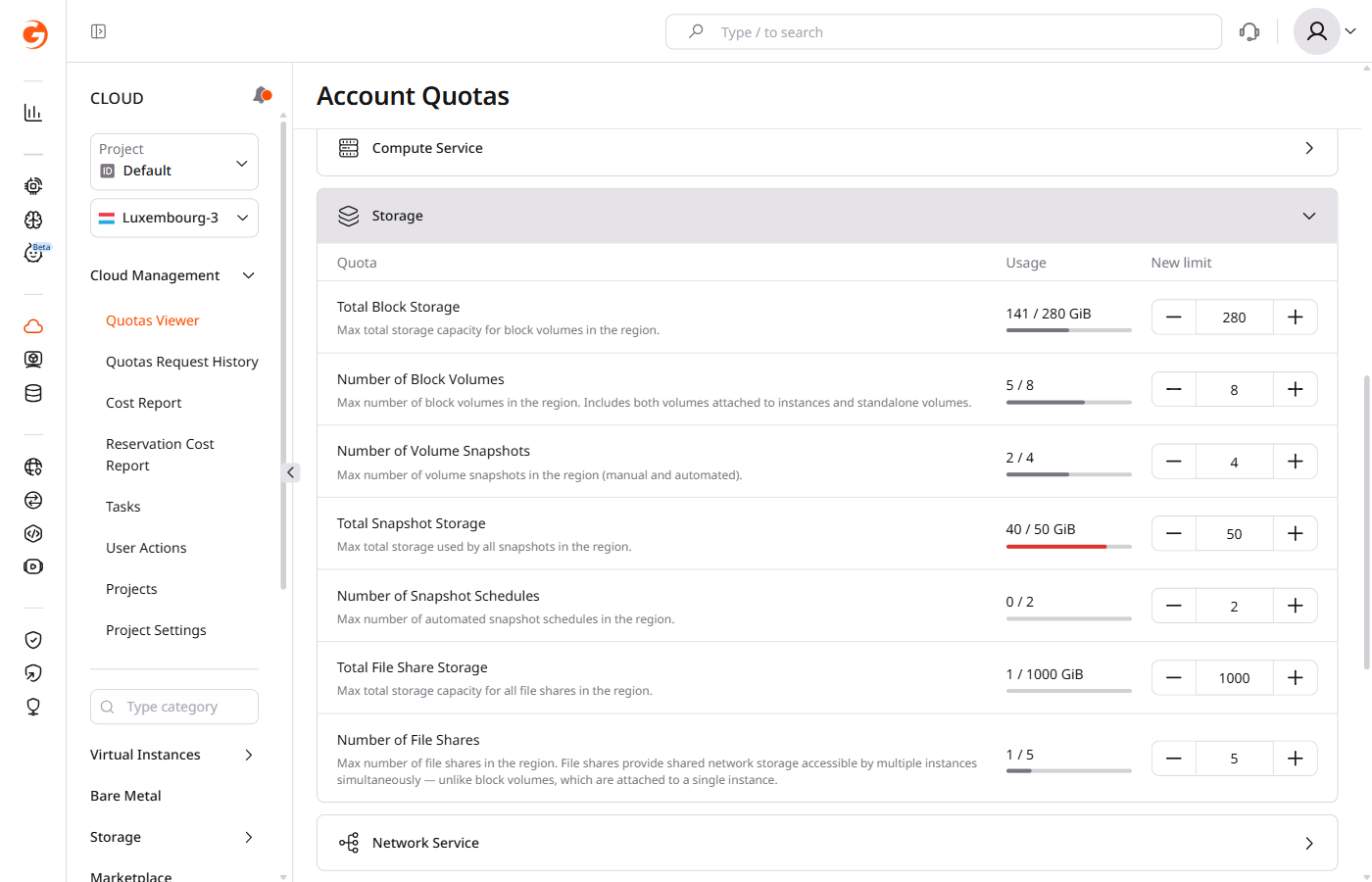Focus the Type category filter field

tap(174, 707)
